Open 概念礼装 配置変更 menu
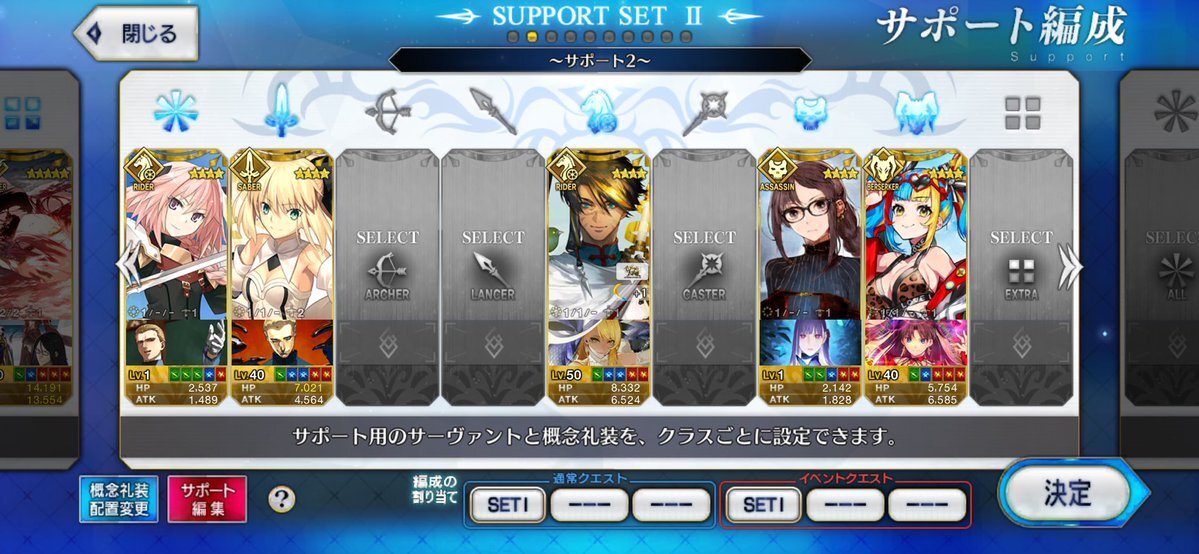Screen dimensions: 1199x554 click(119, 500)
